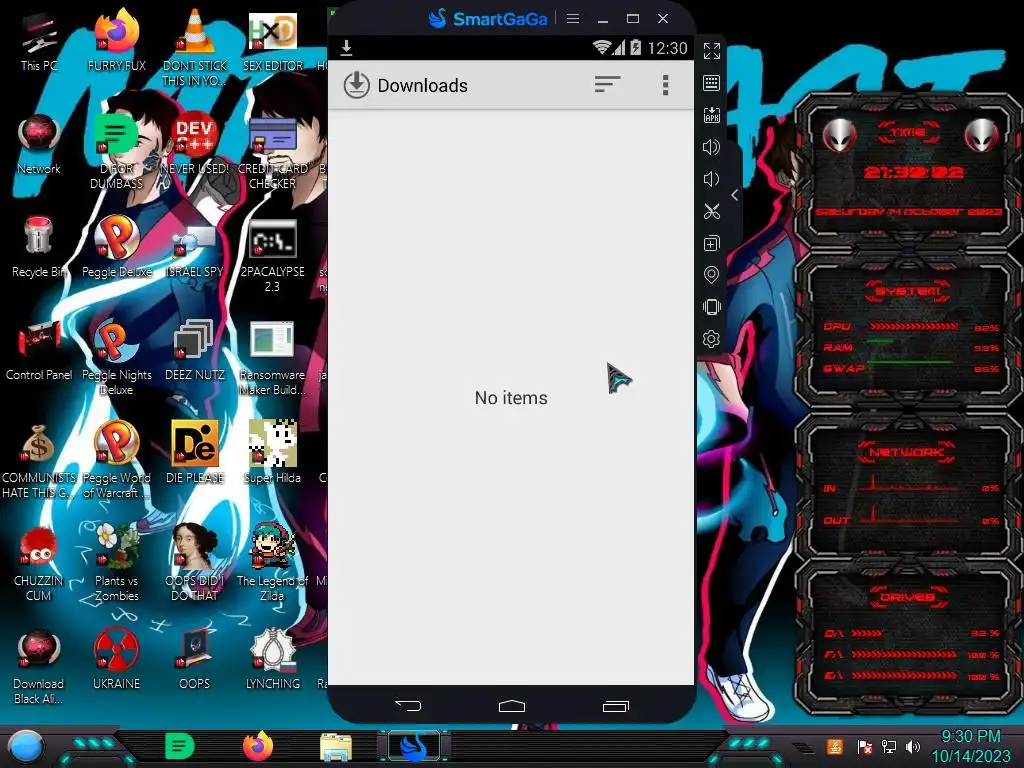Open the DEEZ NUTZ desktop icon

(195, 340)
